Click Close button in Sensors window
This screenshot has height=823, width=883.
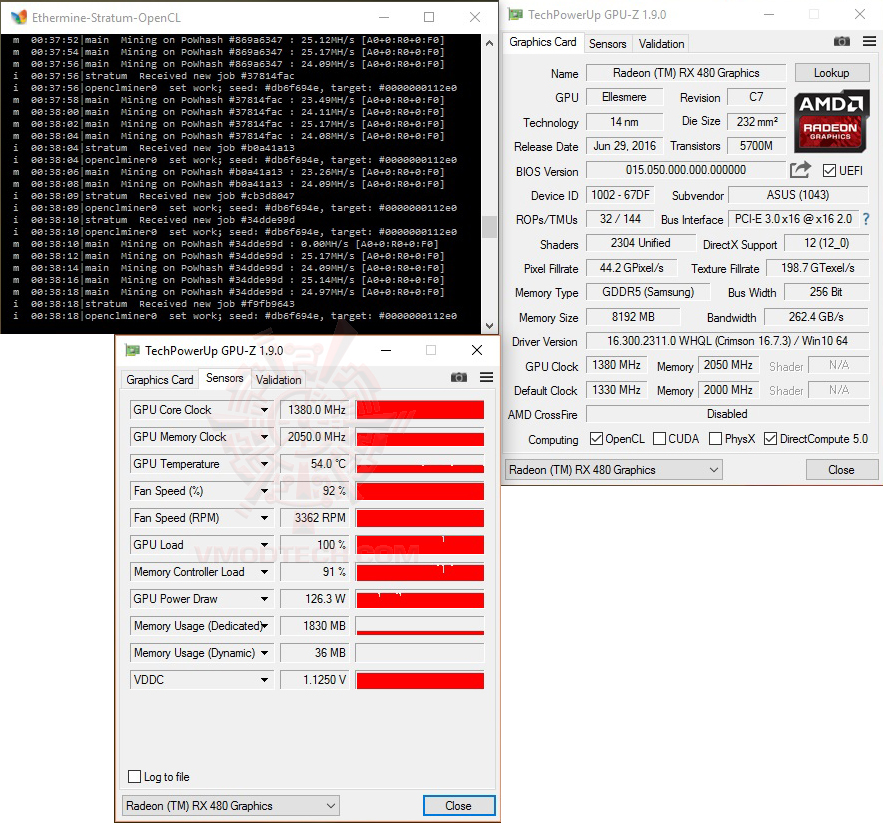[x=458, y=806]
